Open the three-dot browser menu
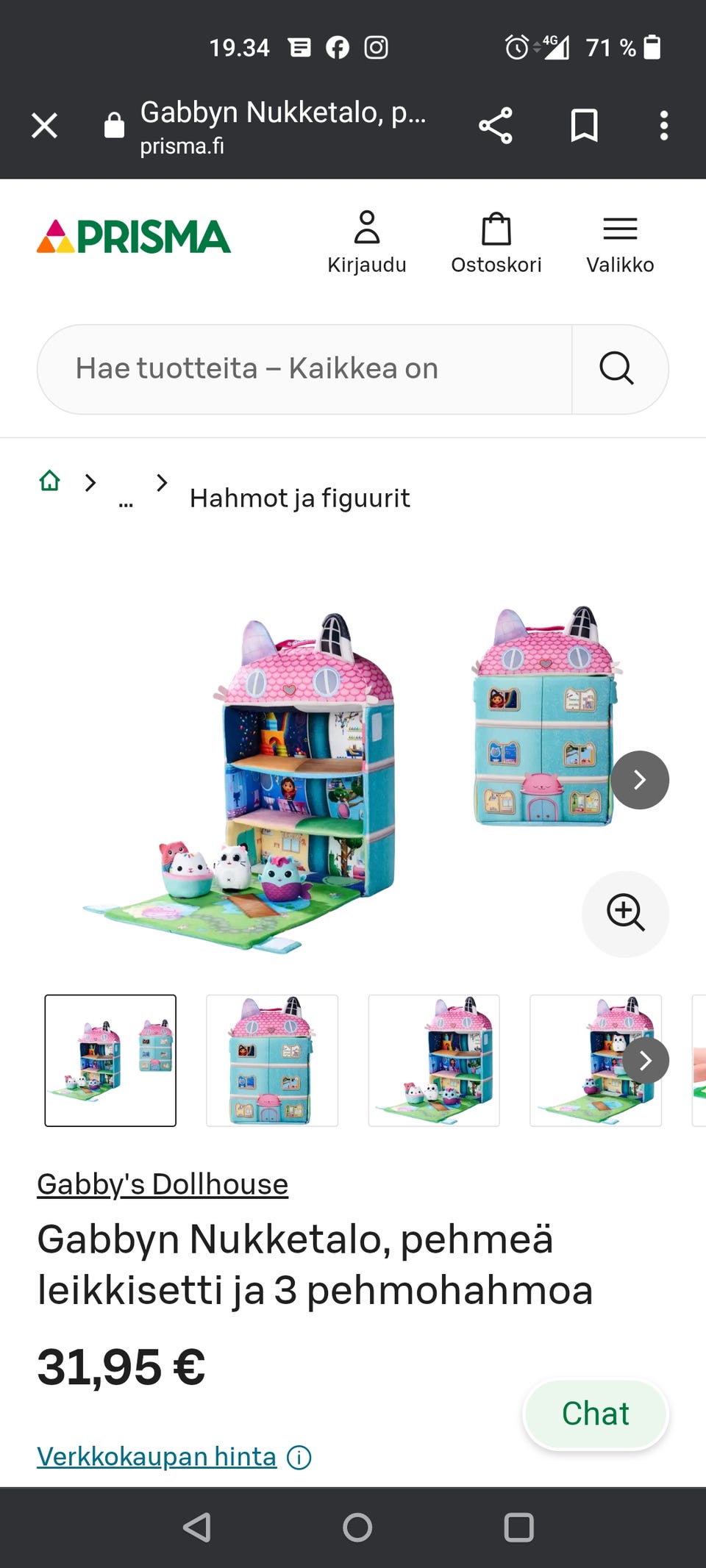 pyautogui.click(x=664, y=126)
